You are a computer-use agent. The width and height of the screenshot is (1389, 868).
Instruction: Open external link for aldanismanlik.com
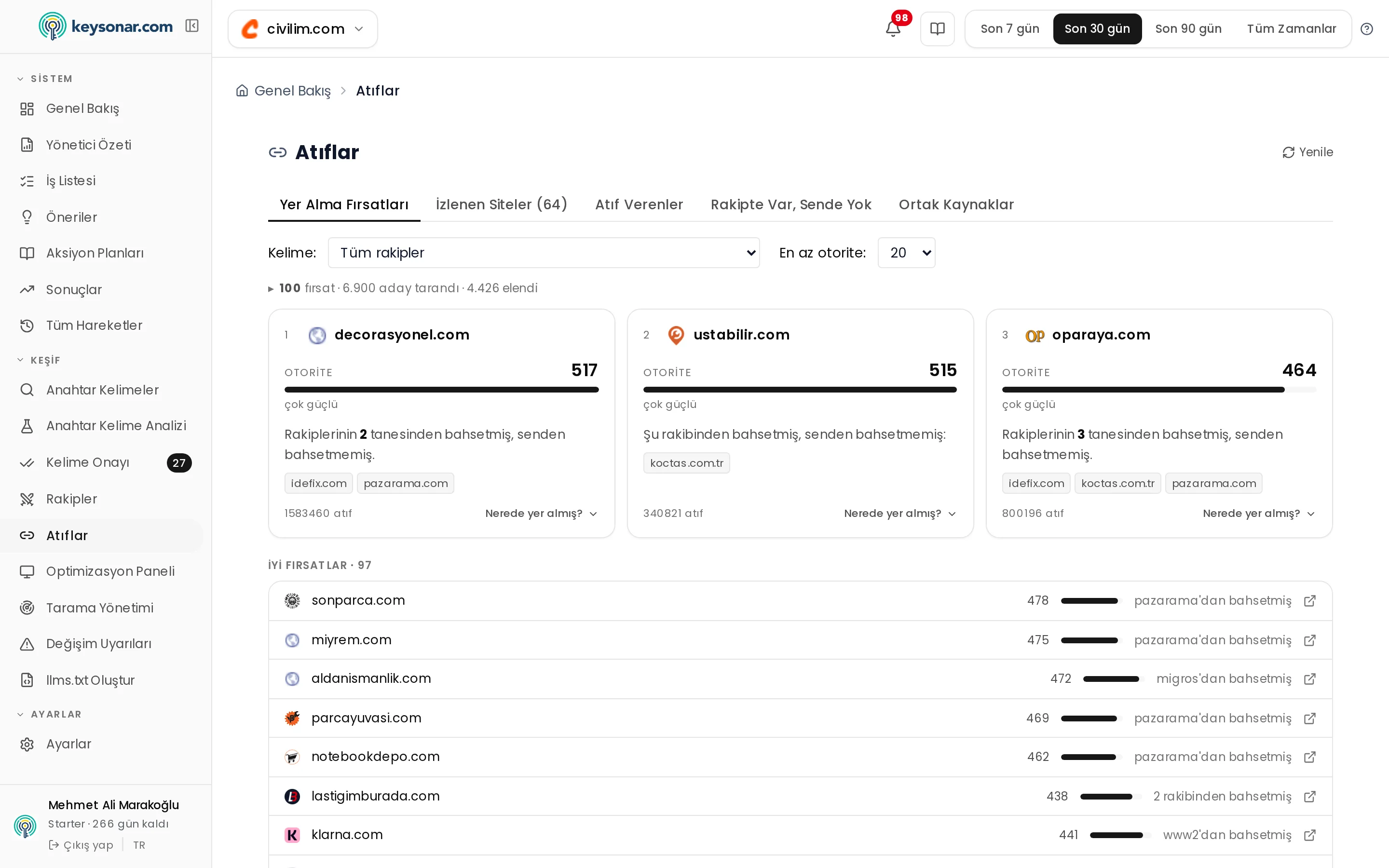1310,679
